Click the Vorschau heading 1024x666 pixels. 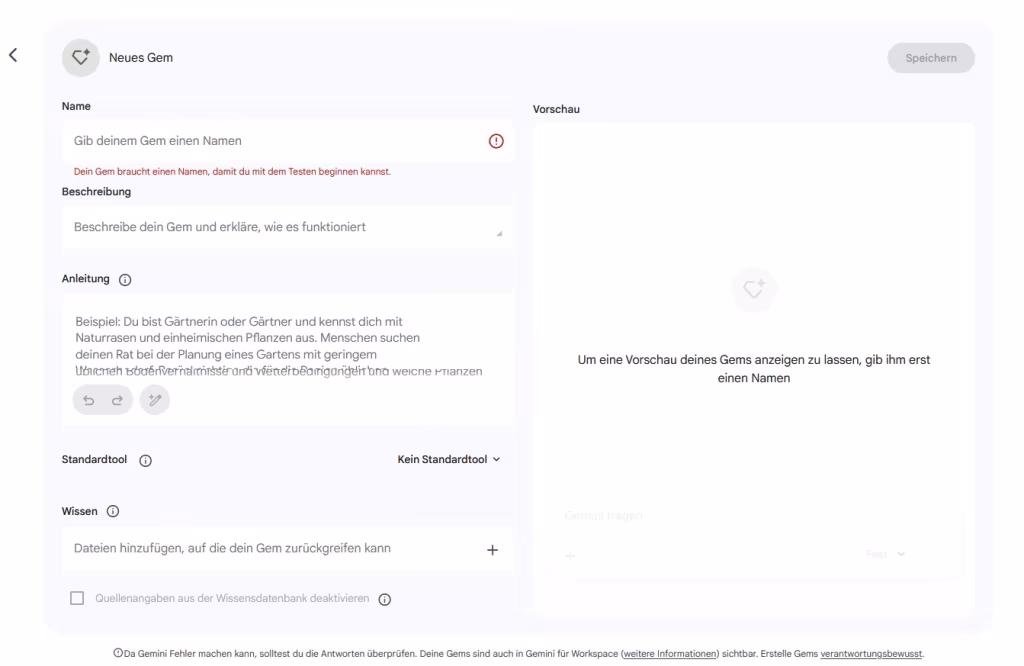tap(556, 109)
